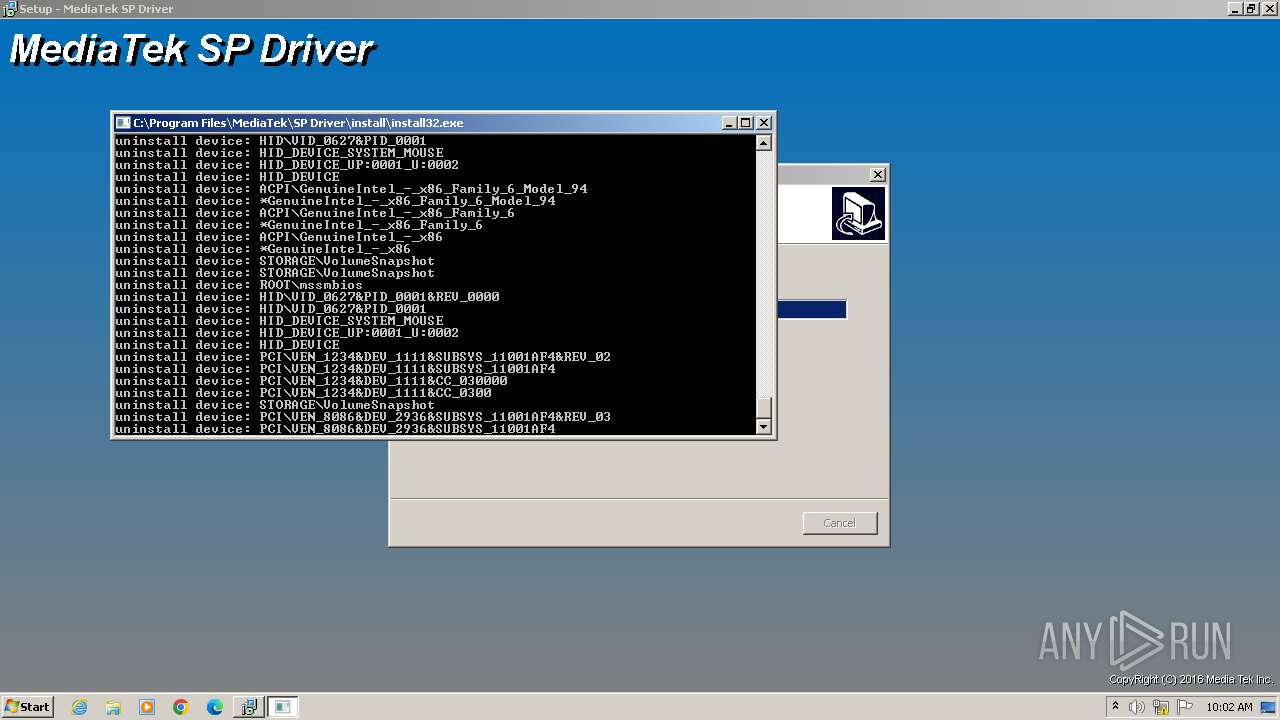Open the clock showing 10:02 AM

pyautogui.click(x=1229, y=707)
